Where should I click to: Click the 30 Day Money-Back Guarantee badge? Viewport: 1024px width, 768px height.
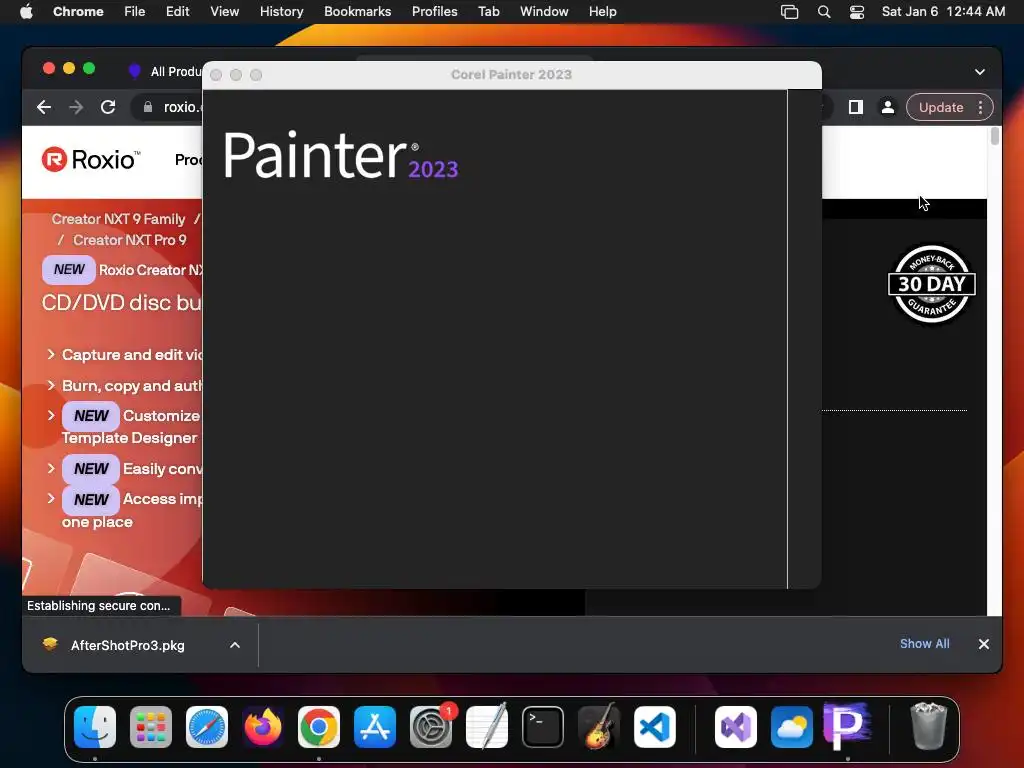pos(932,284)
